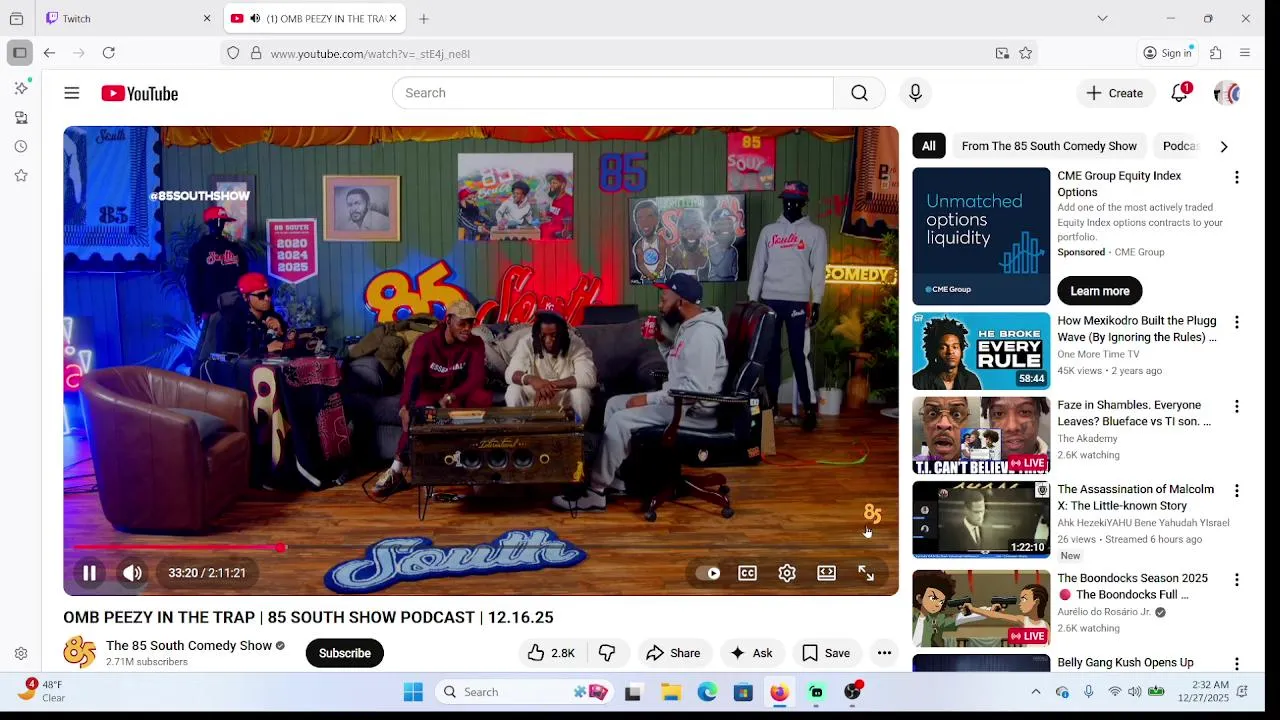
Task: Open the browser extensions puzzle icon
Action: [1216, 53]
